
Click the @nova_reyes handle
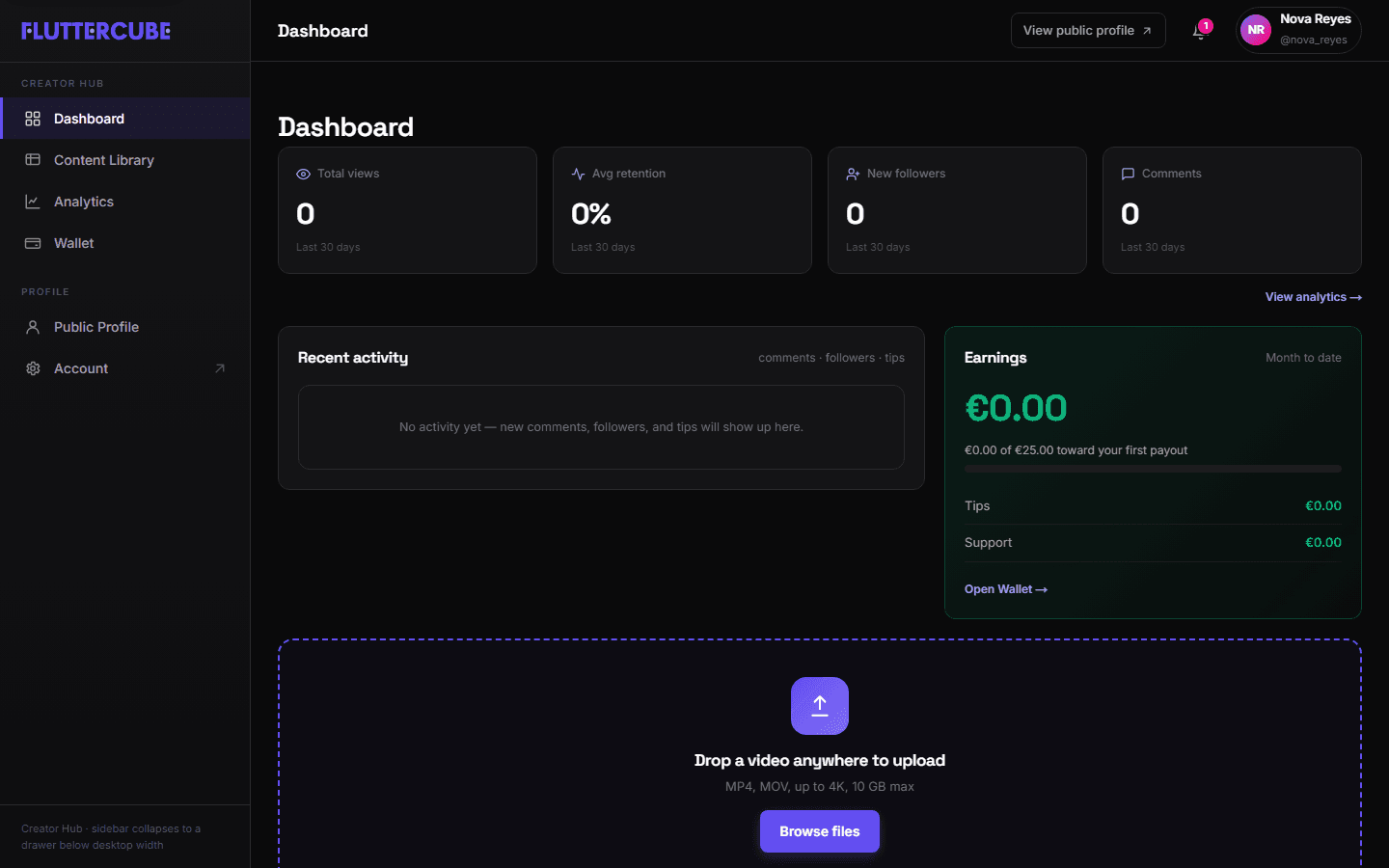pyautogui.click(x=1314, y=41)
